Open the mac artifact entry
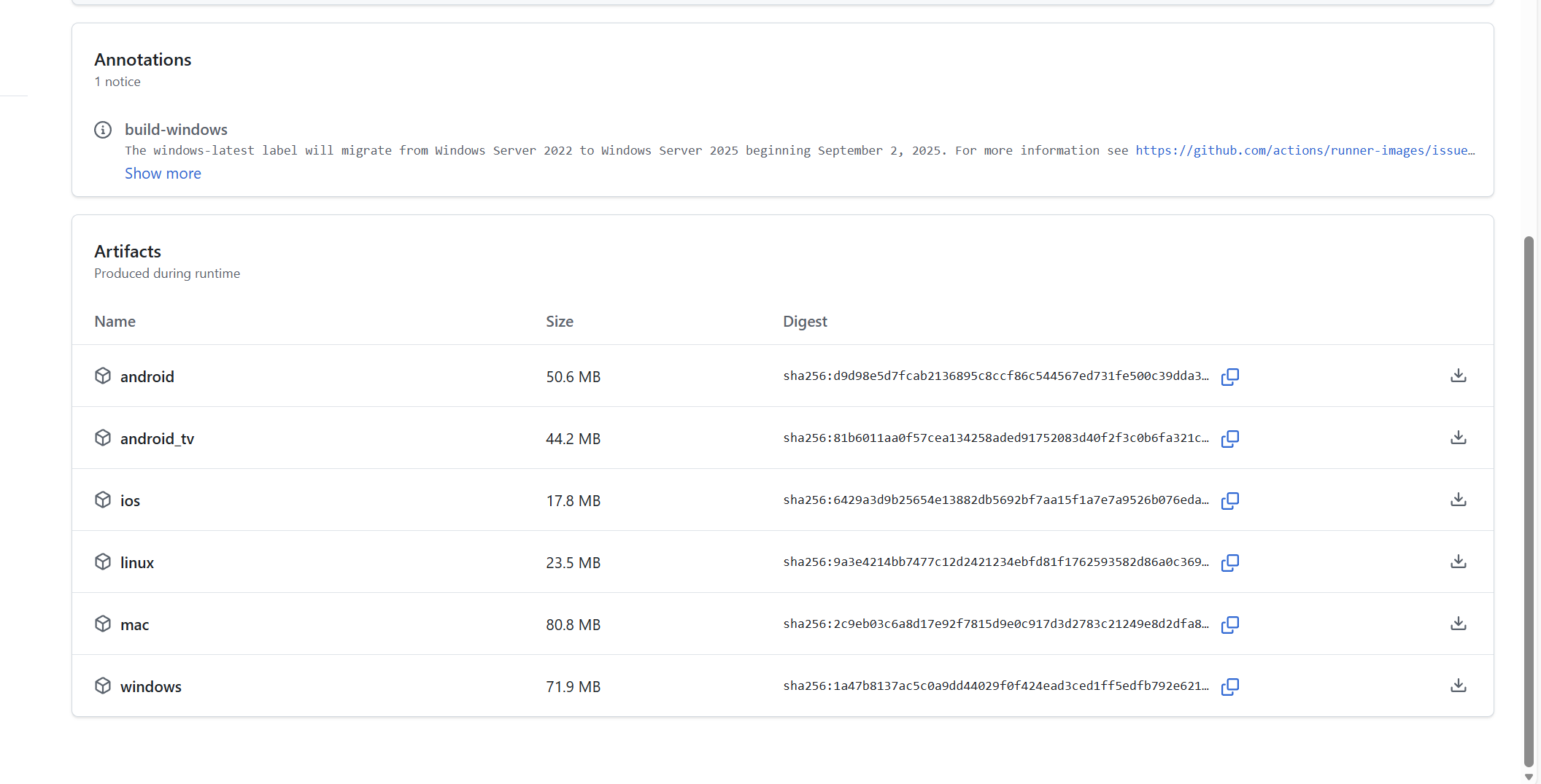The image size is (1541, 784). 134,624
